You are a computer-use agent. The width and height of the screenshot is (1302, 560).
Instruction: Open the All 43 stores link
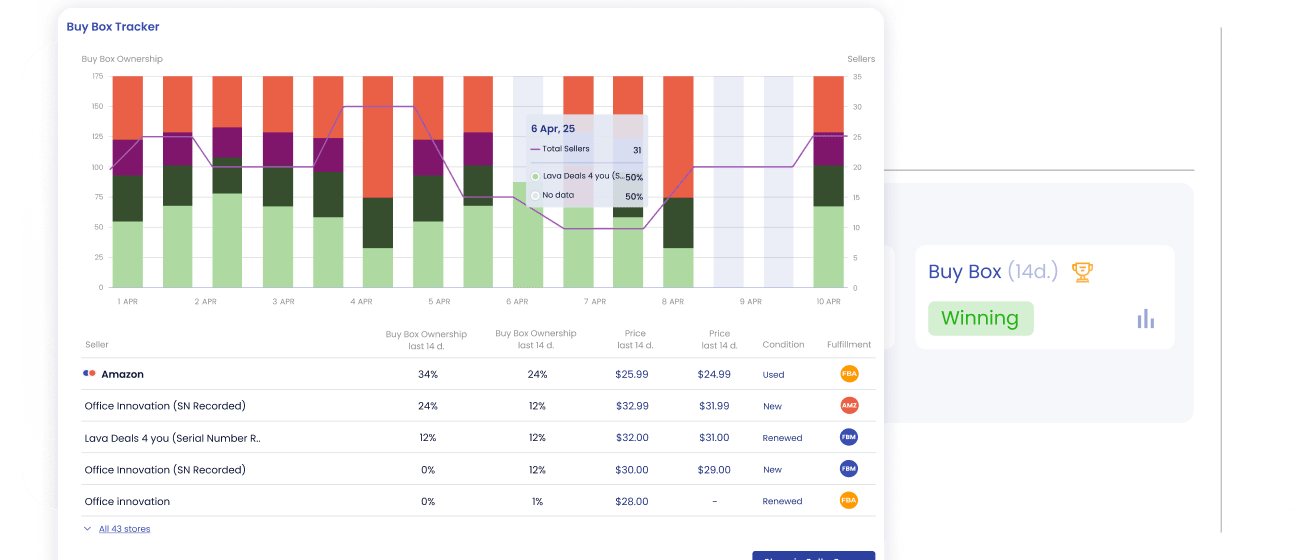124,529
